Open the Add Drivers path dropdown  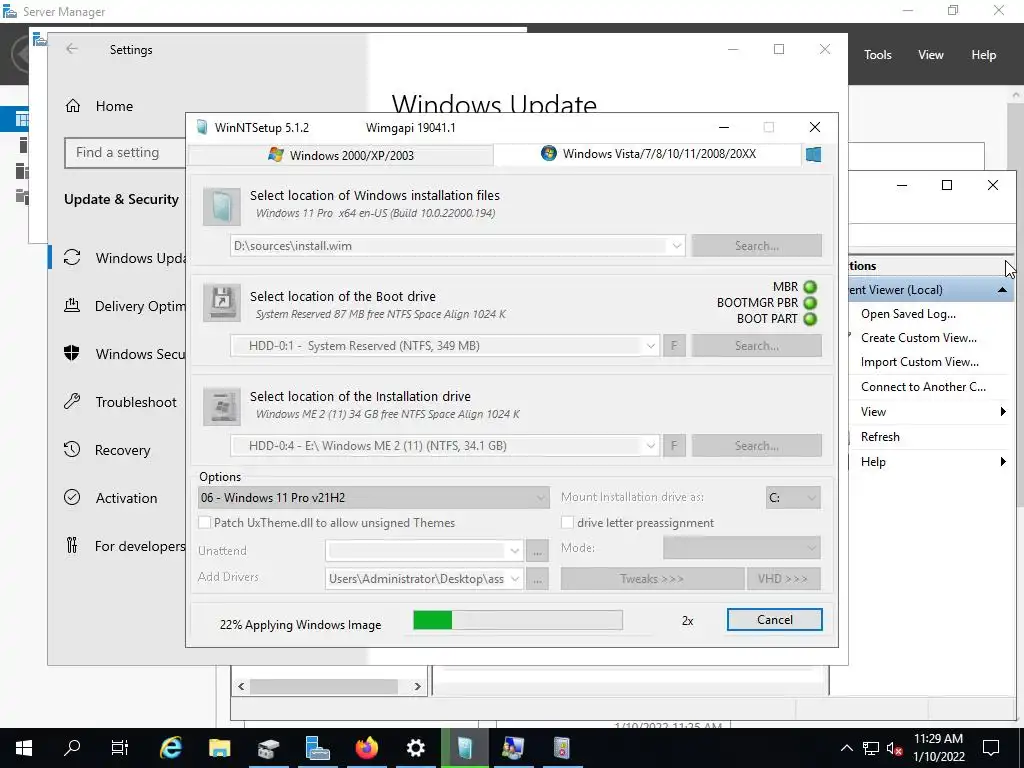[515, 579]
